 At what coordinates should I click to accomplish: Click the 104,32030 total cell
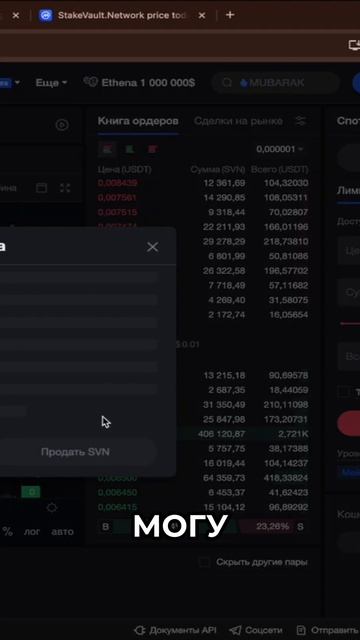coord(286,183)
